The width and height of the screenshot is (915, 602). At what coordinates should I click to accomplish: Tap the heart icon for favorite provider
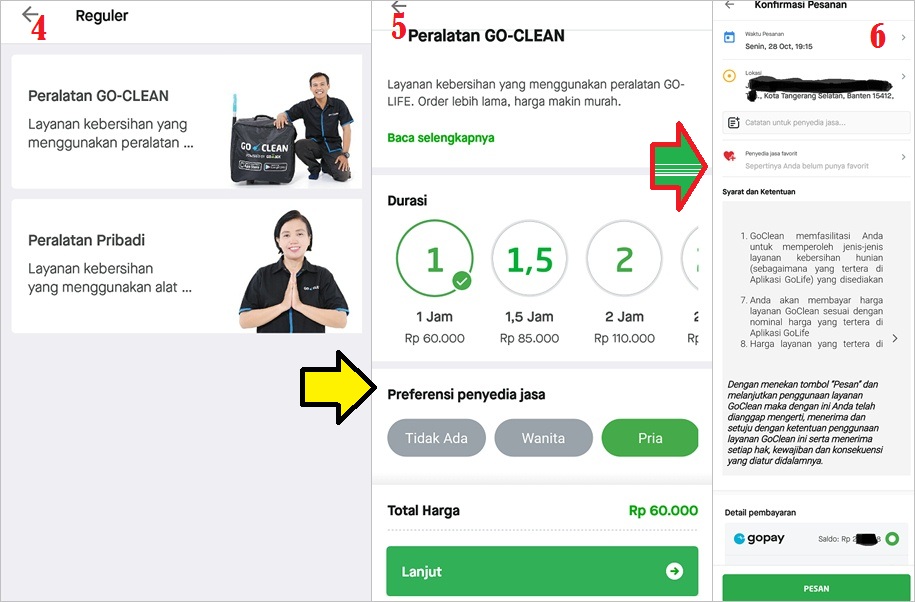[729, 156]
